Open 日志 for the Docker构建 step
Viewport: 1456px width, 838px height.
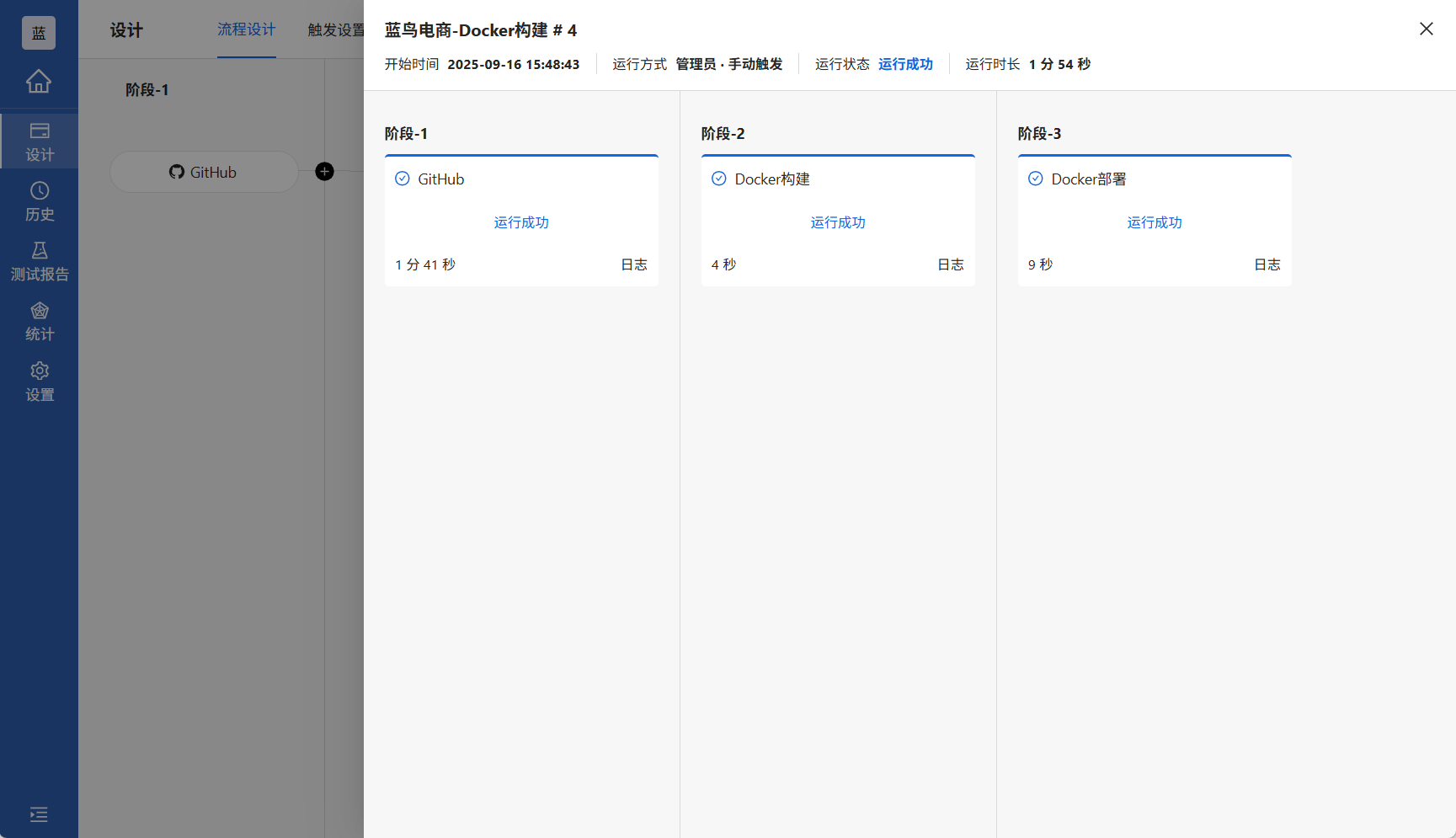pos(950,264)
